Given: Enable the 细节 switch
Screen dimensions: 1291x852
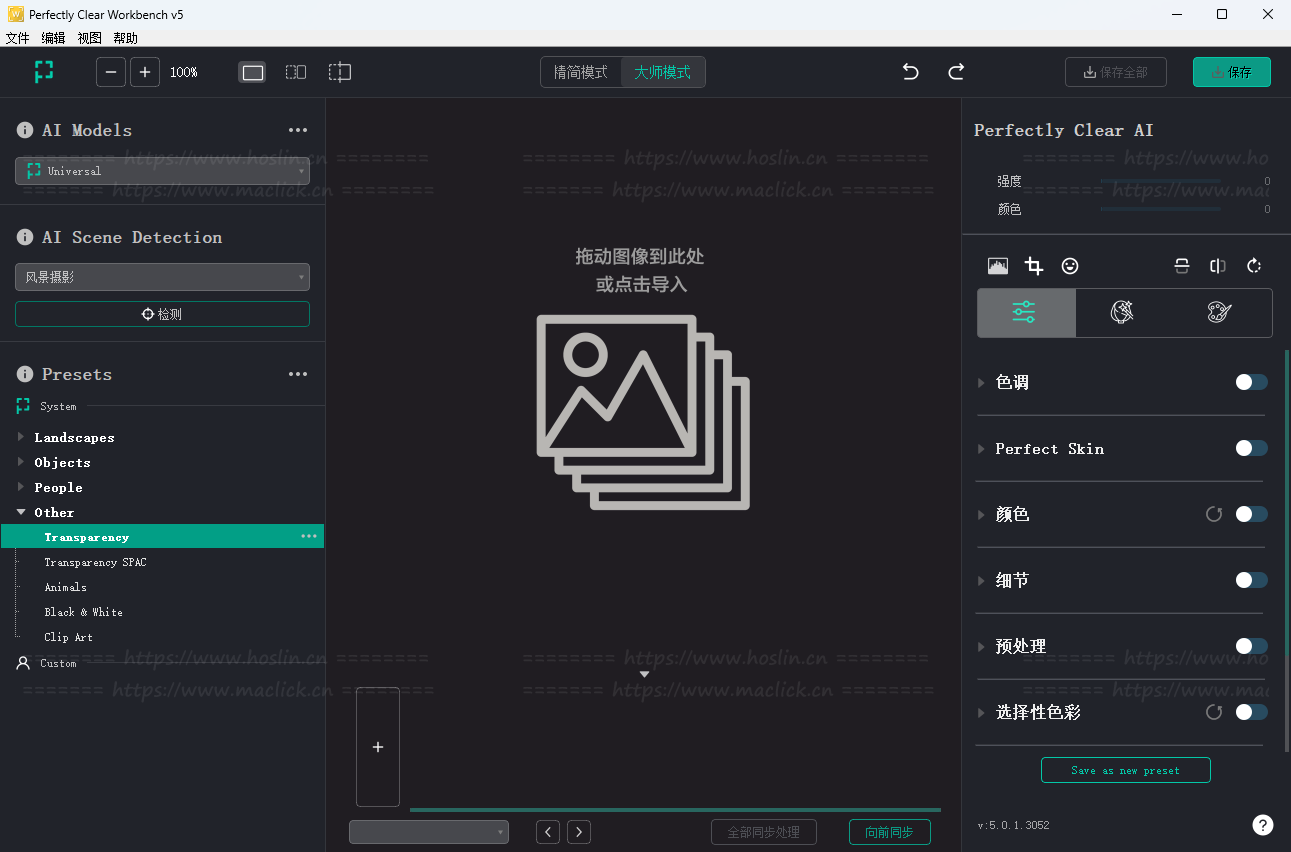Looking at the screenshot, I should point(1251,580).
